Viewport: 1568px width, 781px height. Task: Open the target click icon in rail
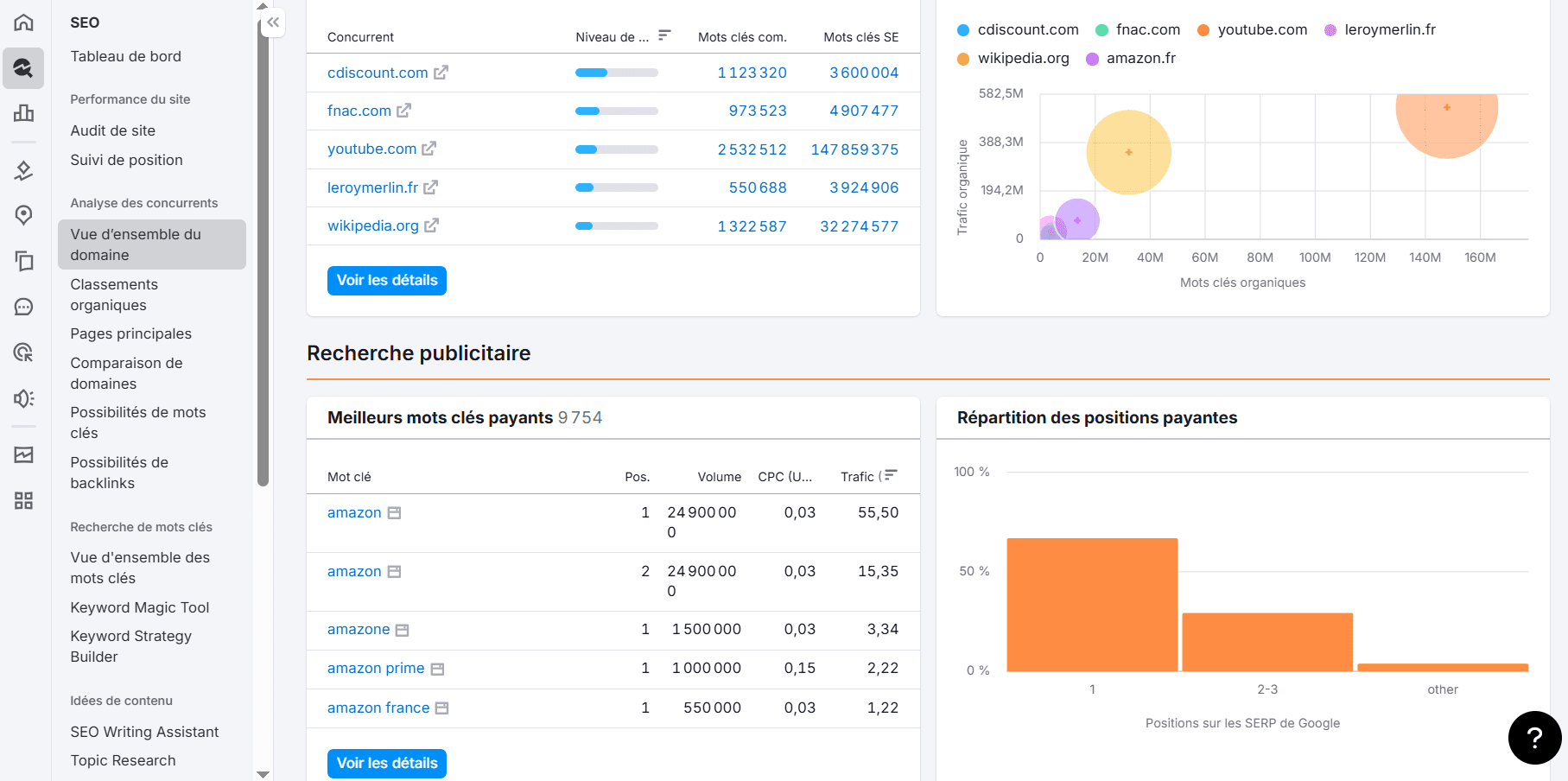[23, 352]
